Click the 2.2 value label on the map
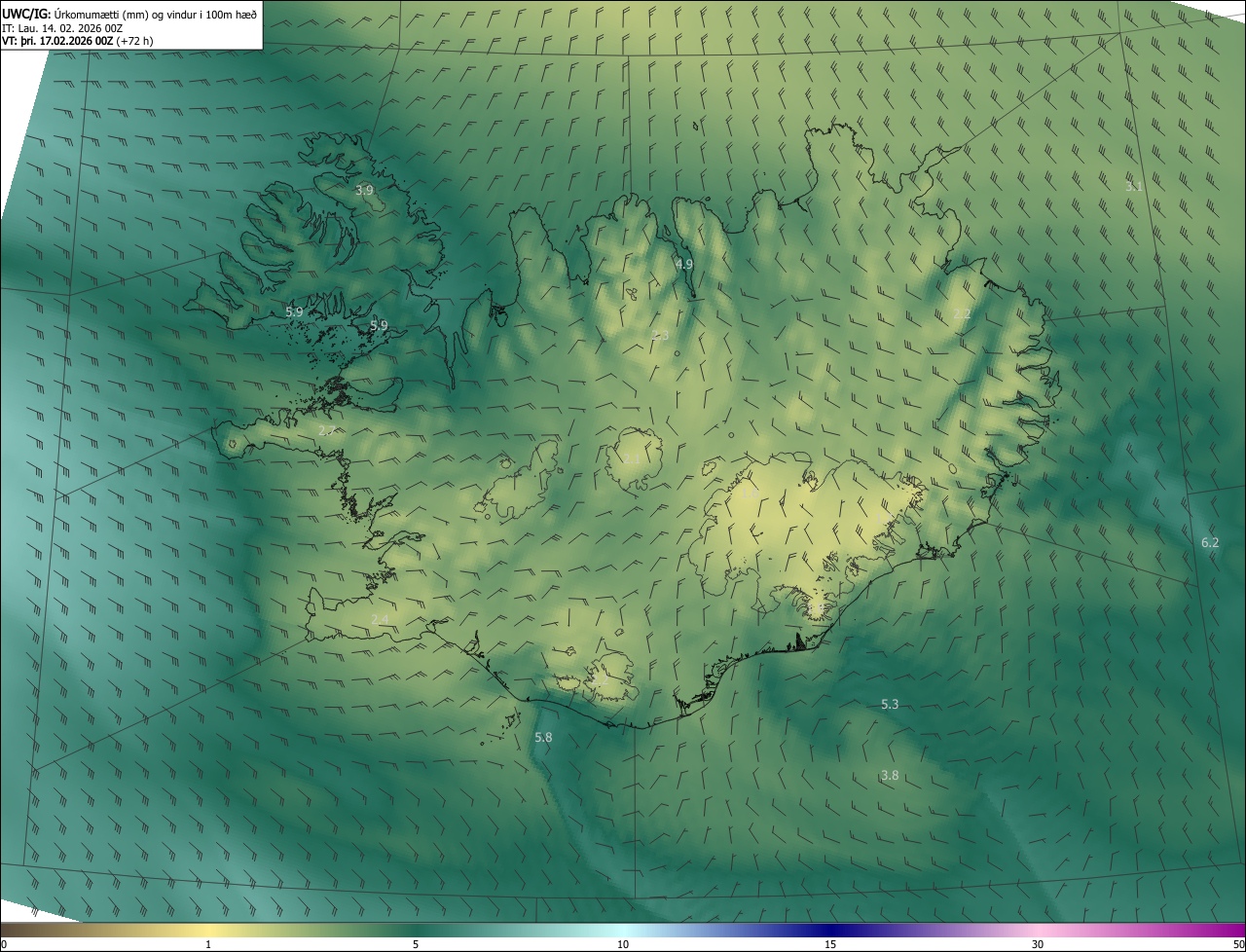The height and width of the screenshot is (952, 1246). [962, 313]
